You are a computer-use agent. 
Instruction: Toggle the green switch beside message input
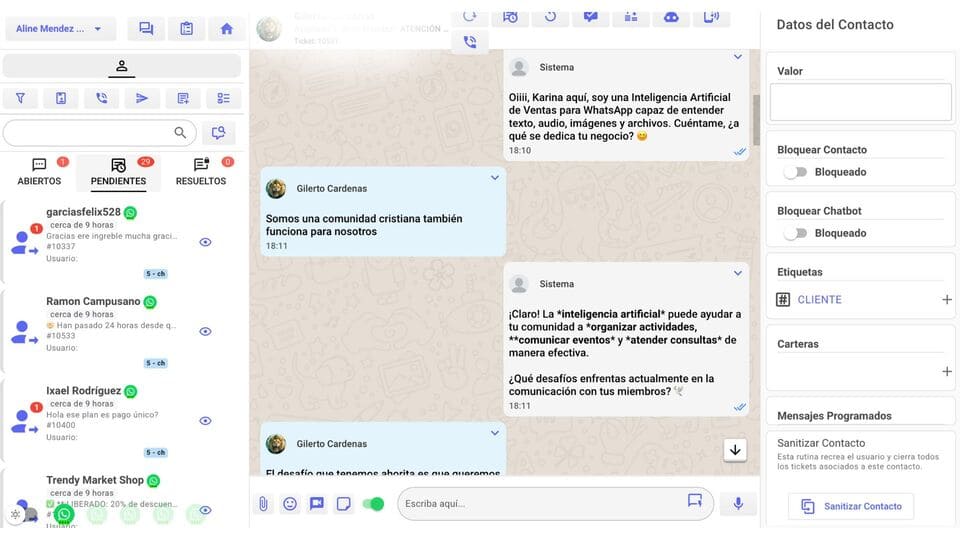(x=373, y=504)
